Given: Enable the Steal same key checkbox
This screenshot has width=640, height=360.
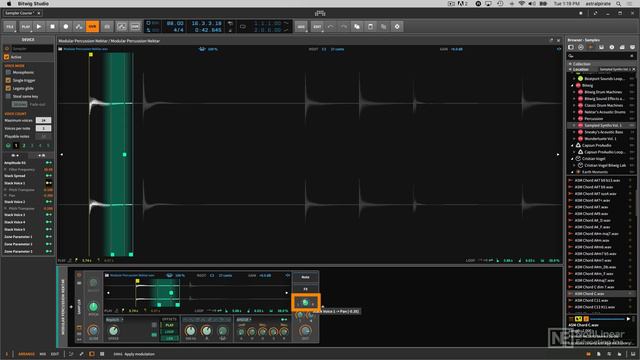Looking at the screenshot, I should coord(8,96).
